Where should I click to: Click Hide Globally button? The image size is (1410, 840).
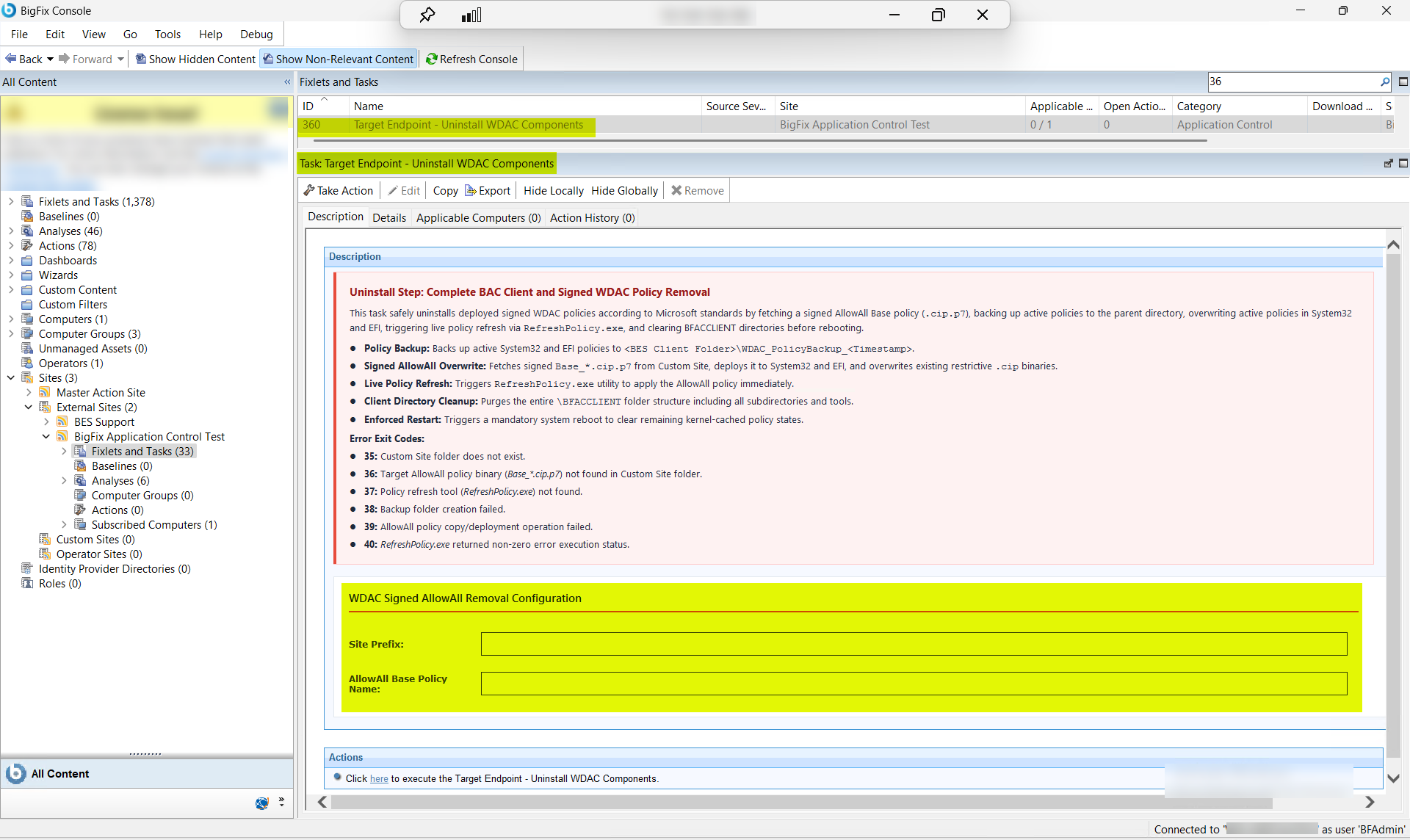[x=624, y=190]
